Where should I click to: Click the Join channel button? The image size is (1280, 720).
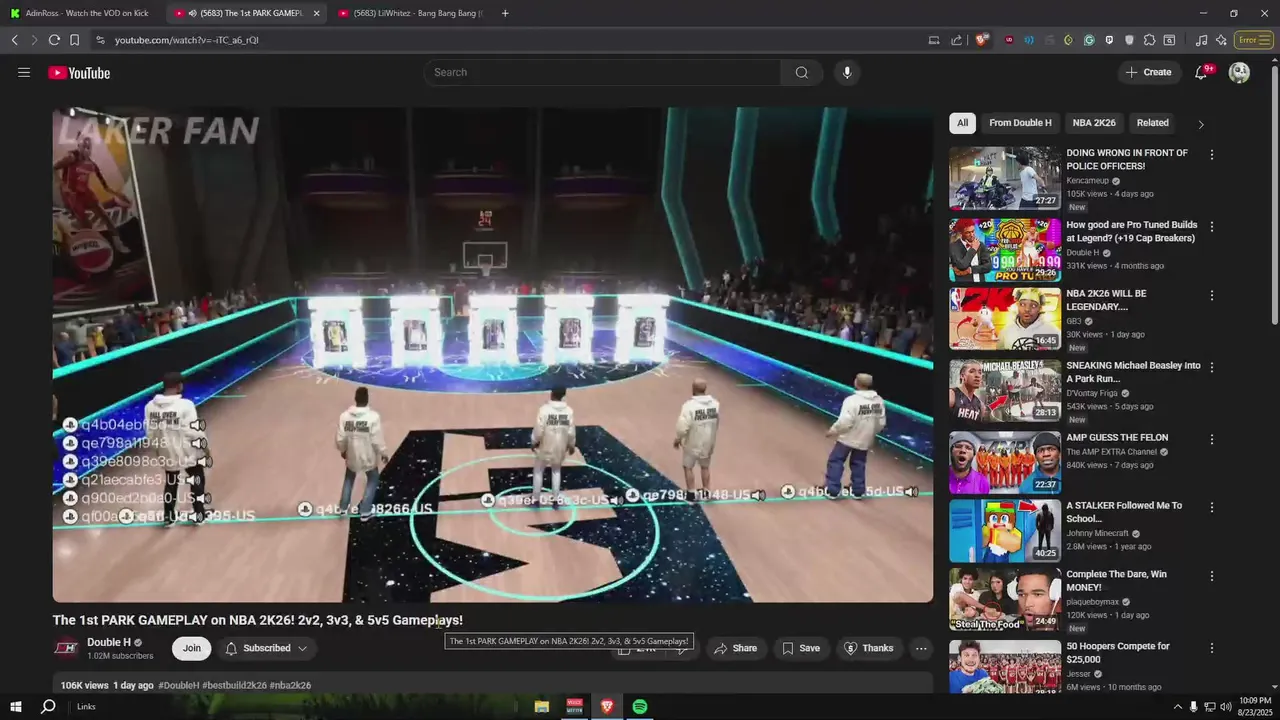click(x=192, y=648)
